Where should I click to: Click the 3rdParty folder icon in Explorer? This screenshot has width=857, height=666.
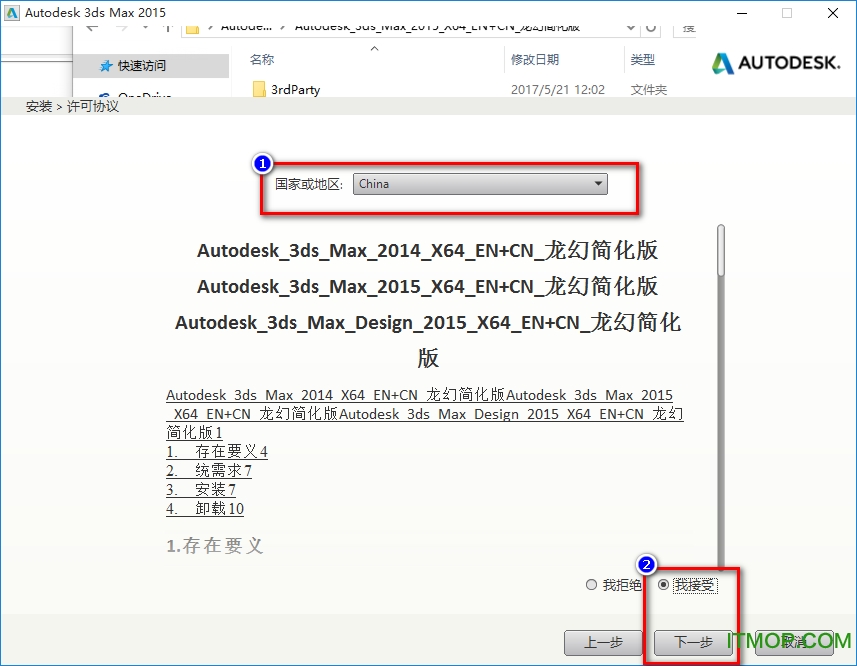point(259,89)
